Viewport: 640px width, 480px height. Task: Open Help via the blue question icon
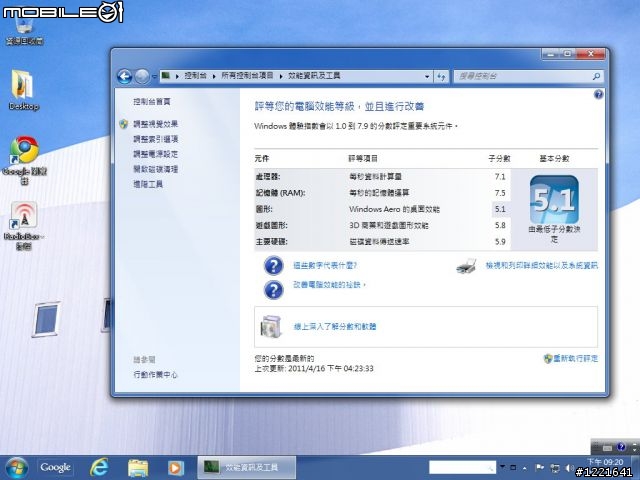[x=598, y=95]
